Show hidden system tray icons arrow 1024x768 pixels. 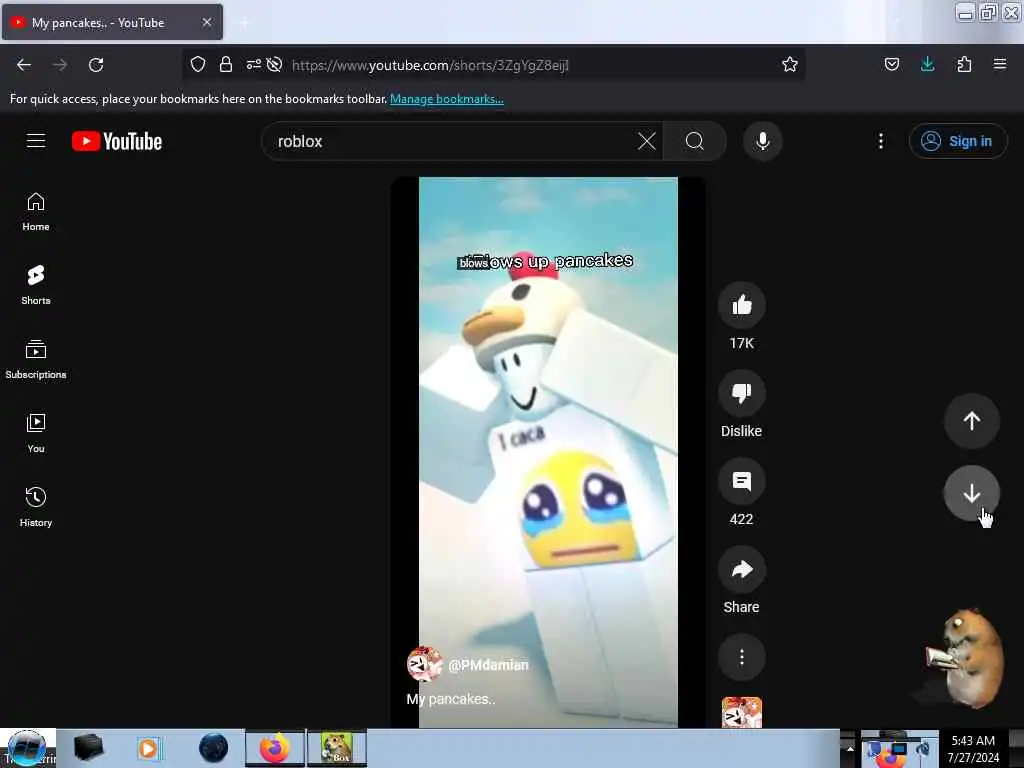click(x=850, y=748)
